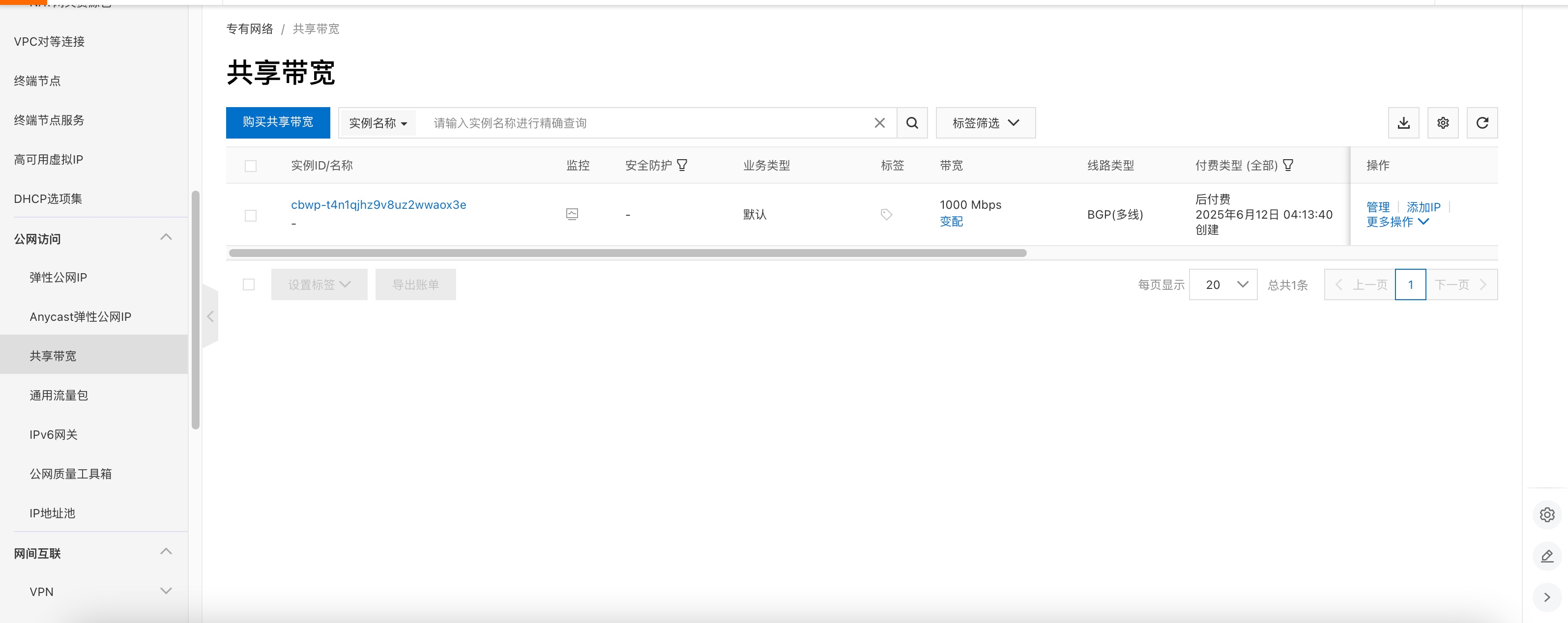Click the search magnifier icon

[x=912, y=123]
